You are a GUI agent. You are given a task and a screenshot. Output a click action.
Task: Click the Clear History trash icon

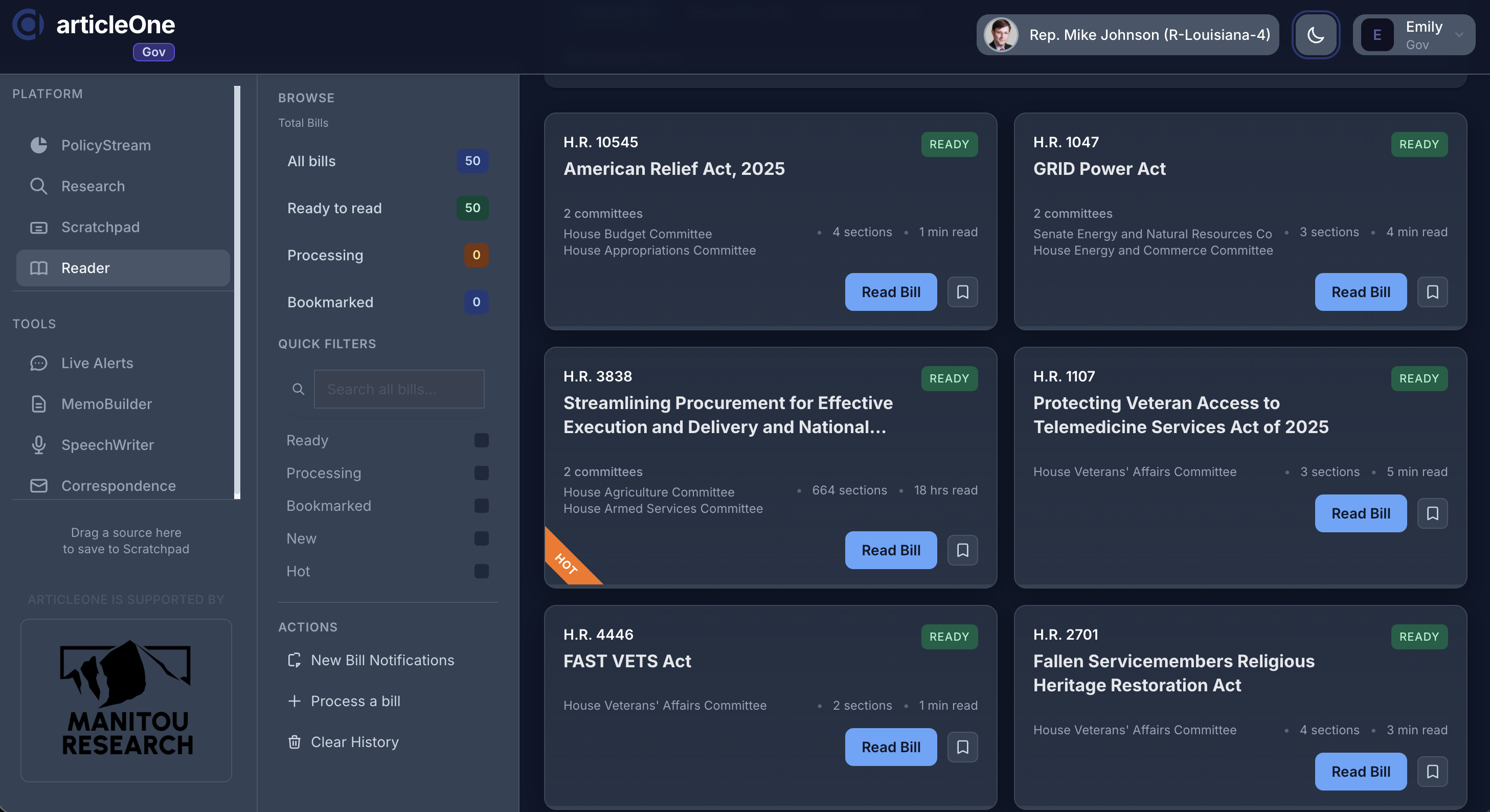pos(295,741)
